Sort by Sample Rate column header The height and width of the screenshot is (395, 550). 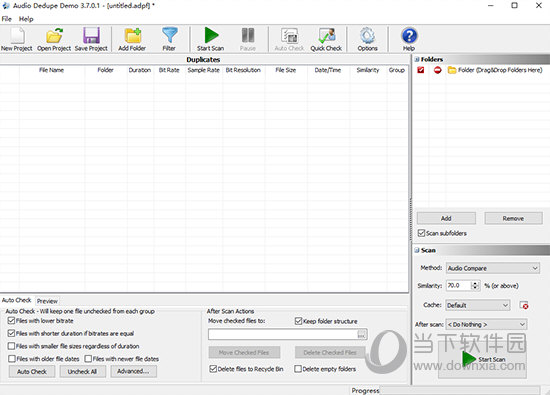(203, 70)
